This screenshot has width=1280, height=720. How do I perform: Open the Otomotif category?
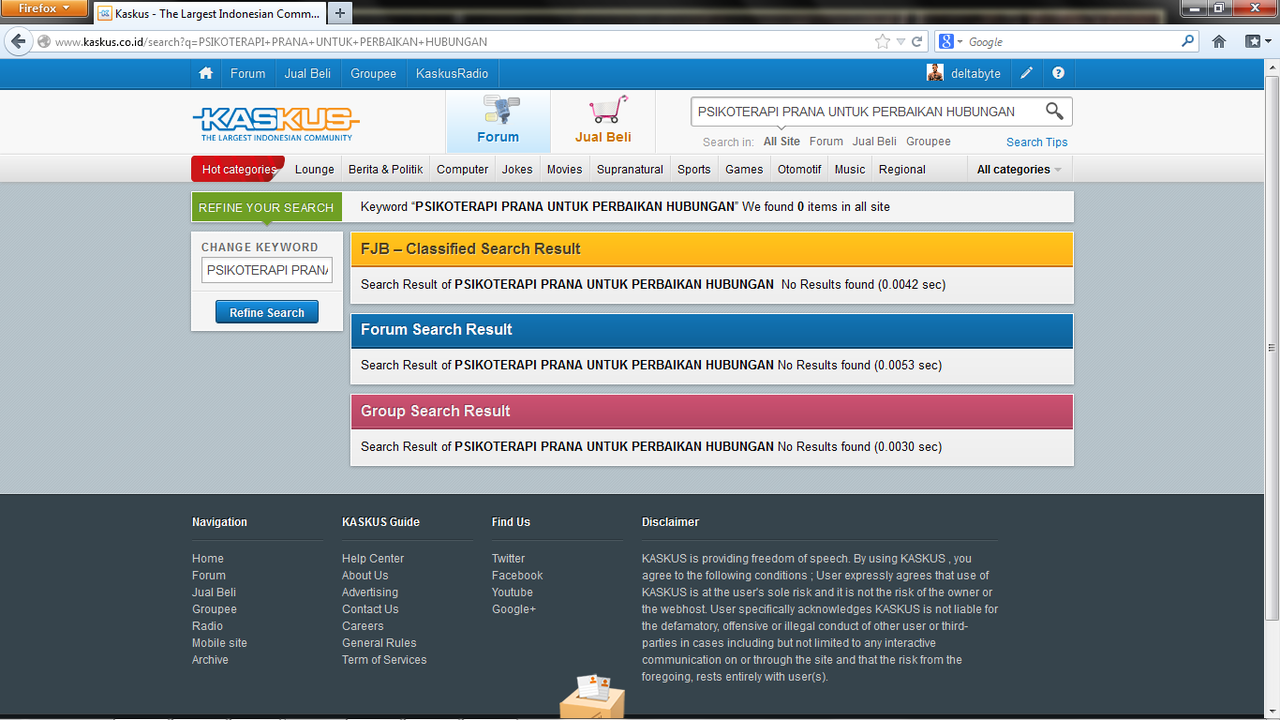coord(799,169)
